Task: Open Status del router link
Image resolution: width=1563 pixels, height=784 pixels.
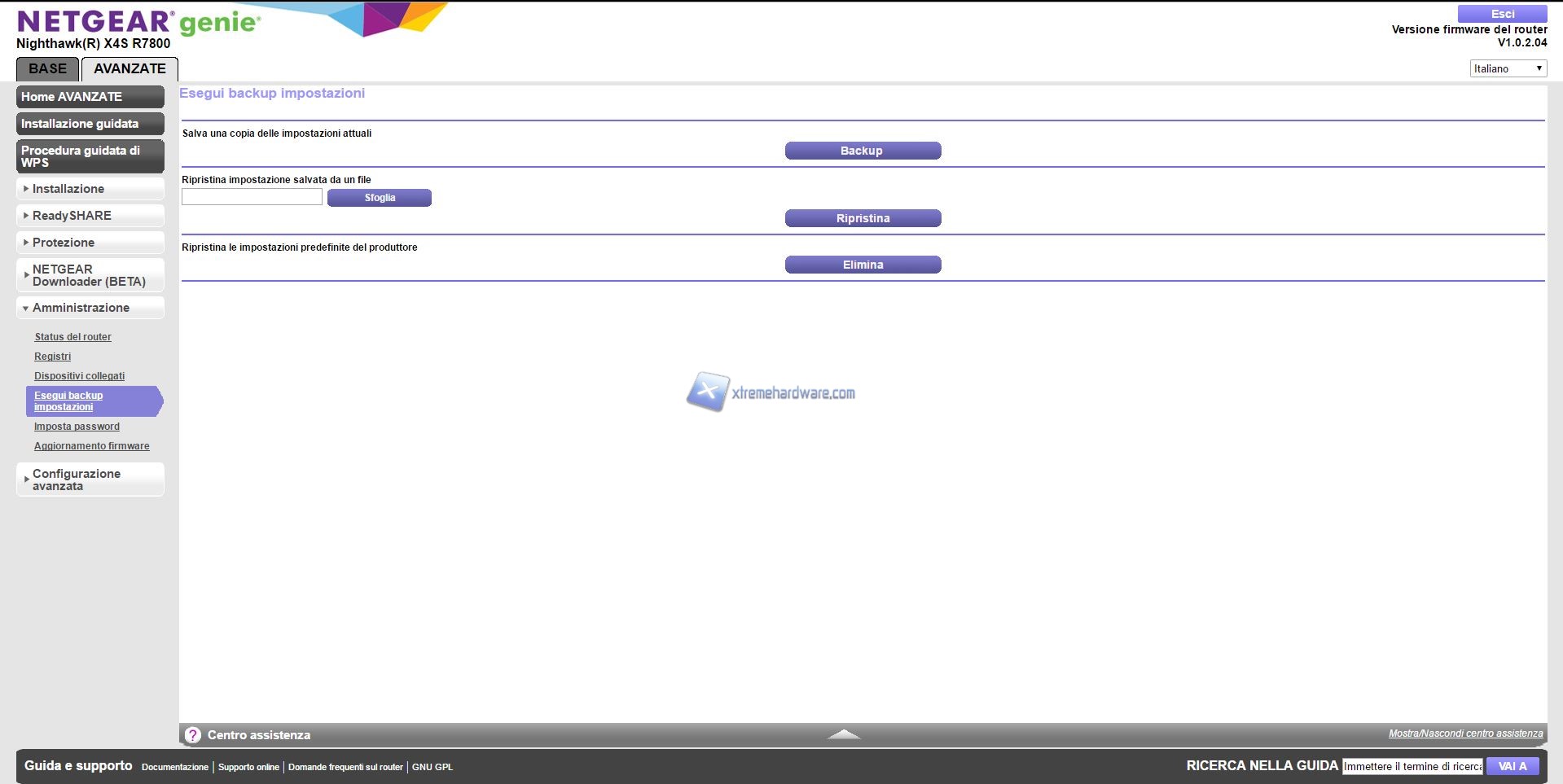Action: pyautogui.click(x=72, y=337)
